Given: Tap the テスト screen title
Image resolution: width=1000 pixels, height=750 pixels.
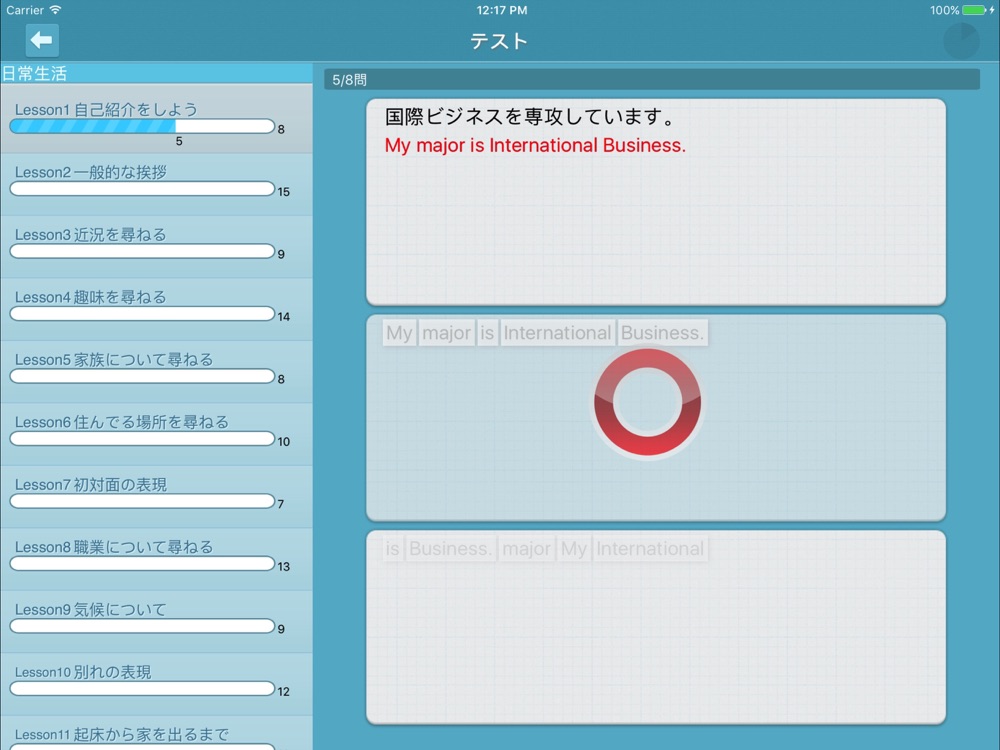Looking at the screenshot, I should (x=499, y=41).
